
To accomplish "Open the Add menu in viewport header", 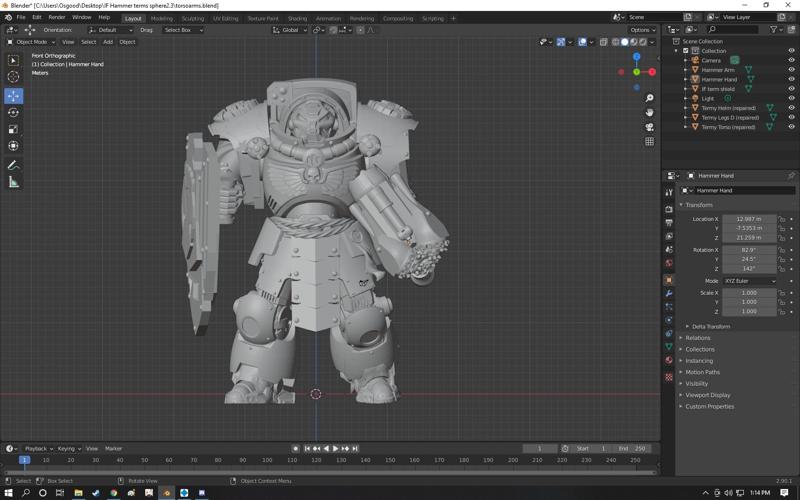I will click(108, 42).
